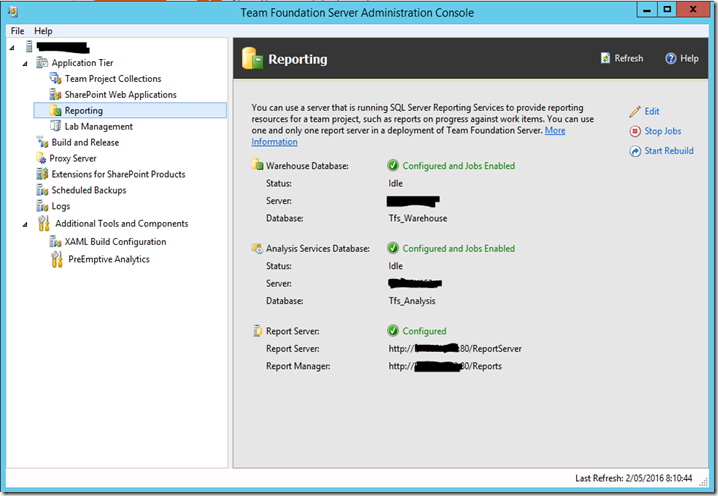Image resolution: width=718 pixels, height=496 pixels.
Task: Open the File menu
Action: click(x=17, y=31)
